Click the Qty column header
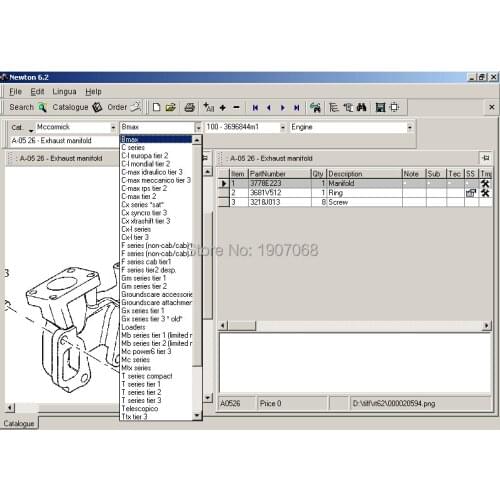This screenshot has height=500, width=500. (318, 174)
